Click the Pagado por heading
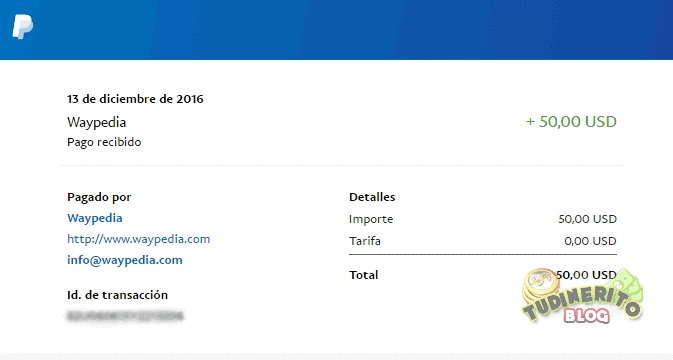673x360 pixels. click(x=99, y=197)
